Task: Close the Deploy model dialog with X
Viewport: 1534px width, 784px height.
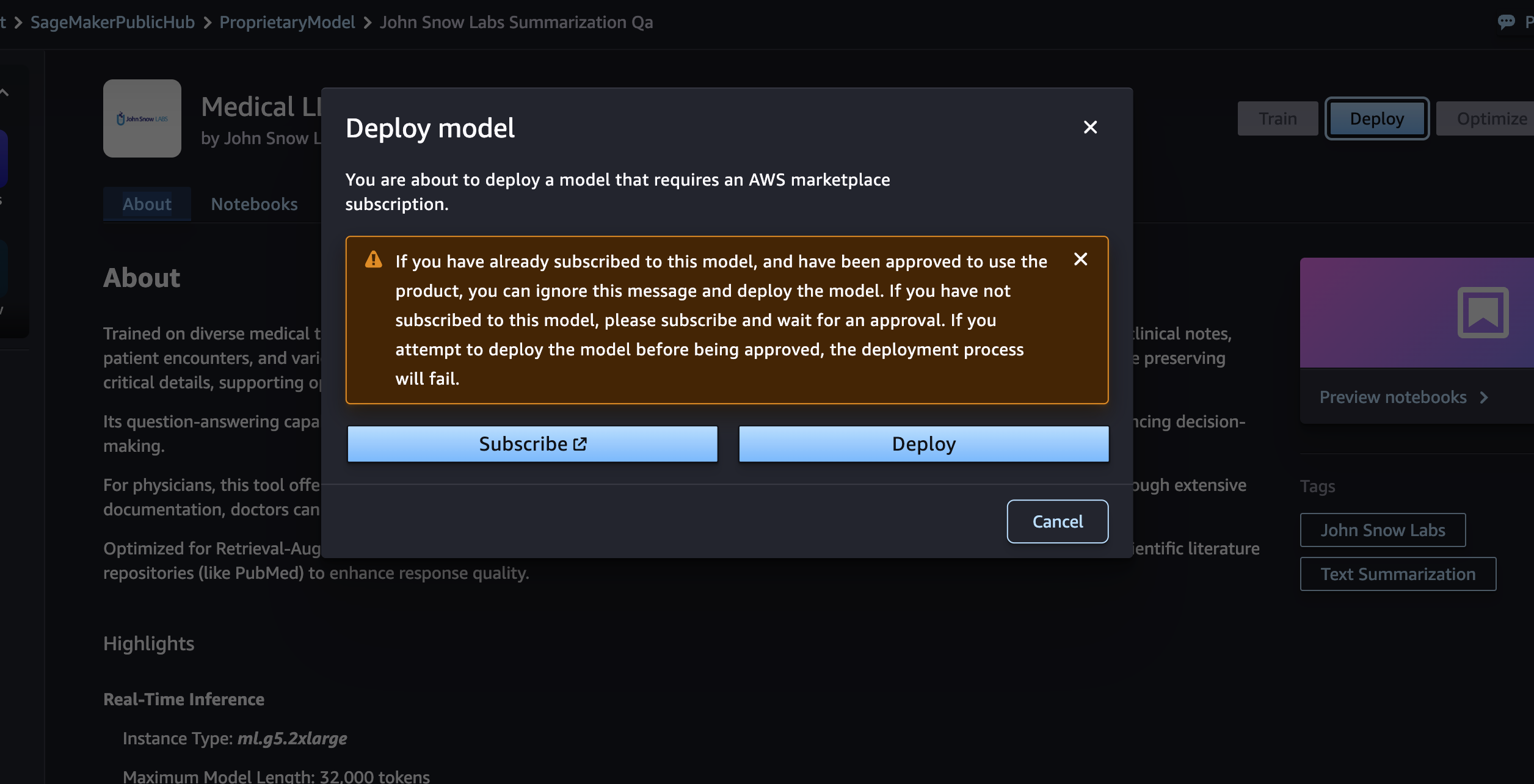Action: (1090, 127)
